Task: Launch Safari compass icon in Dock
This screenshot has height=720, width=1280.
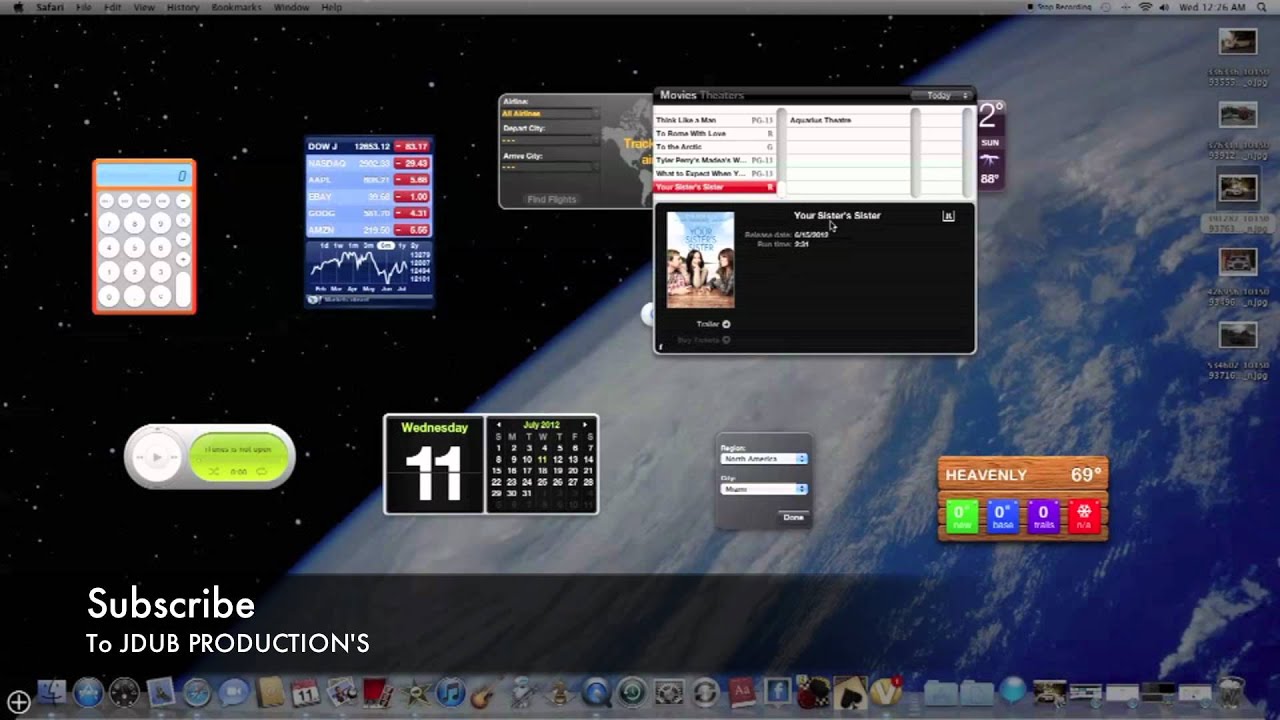Action: [197, 692]
